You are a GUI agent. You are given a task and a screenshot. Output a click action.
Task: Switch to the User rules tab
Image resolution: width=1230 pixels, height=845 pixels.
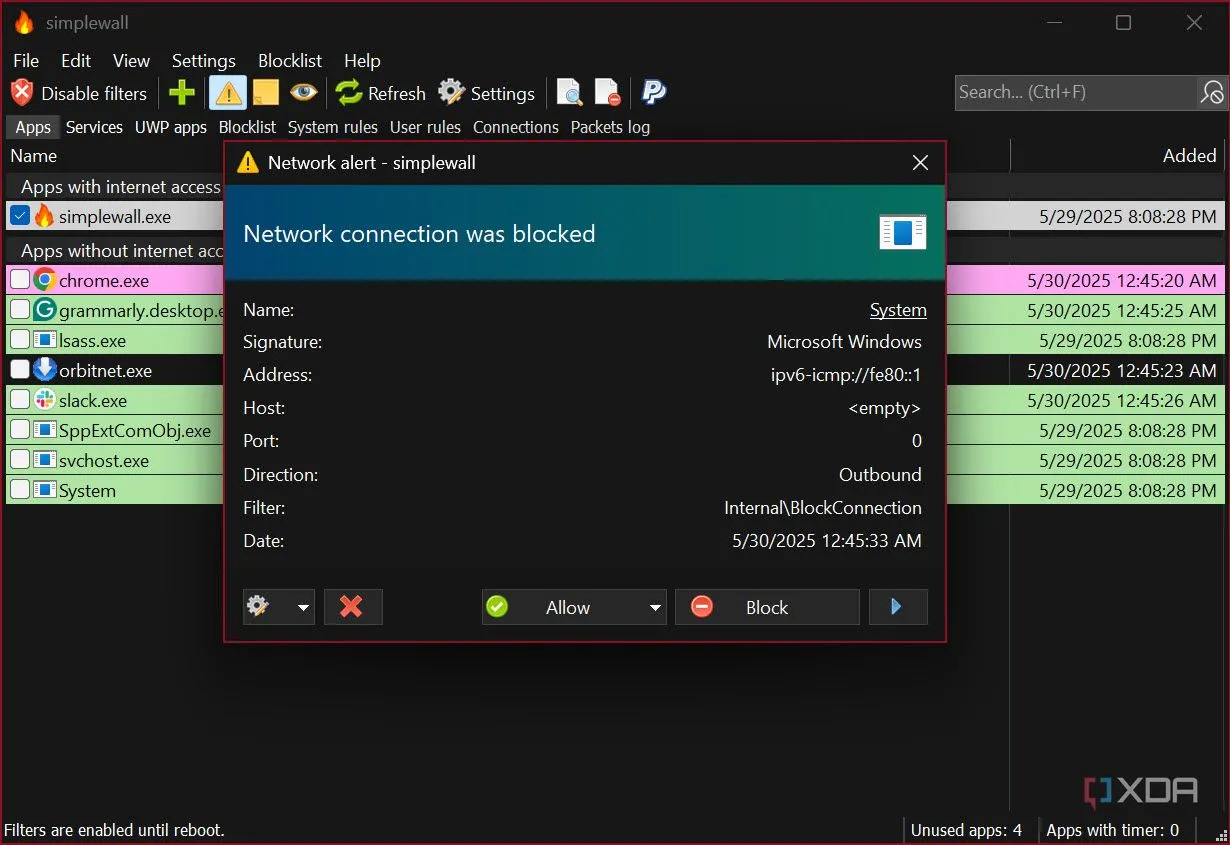pyautogui.click(x=425, y=127)
